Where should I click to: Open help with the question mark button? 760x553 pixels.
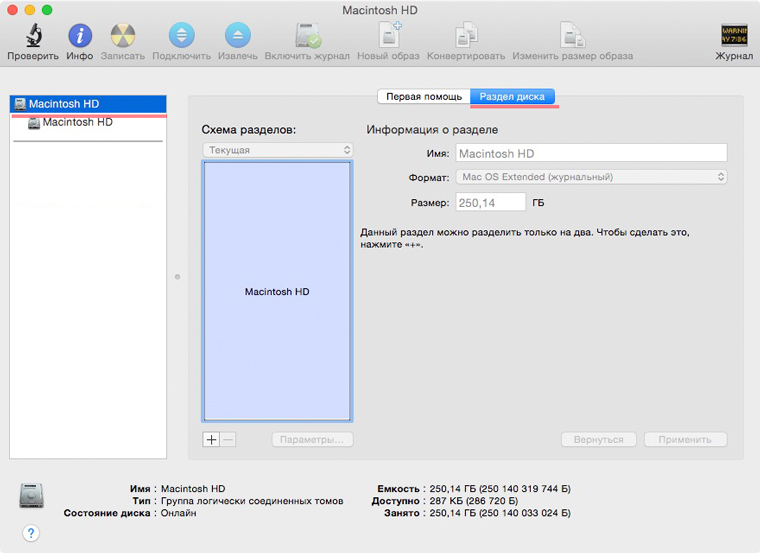[x=31, y=533]
